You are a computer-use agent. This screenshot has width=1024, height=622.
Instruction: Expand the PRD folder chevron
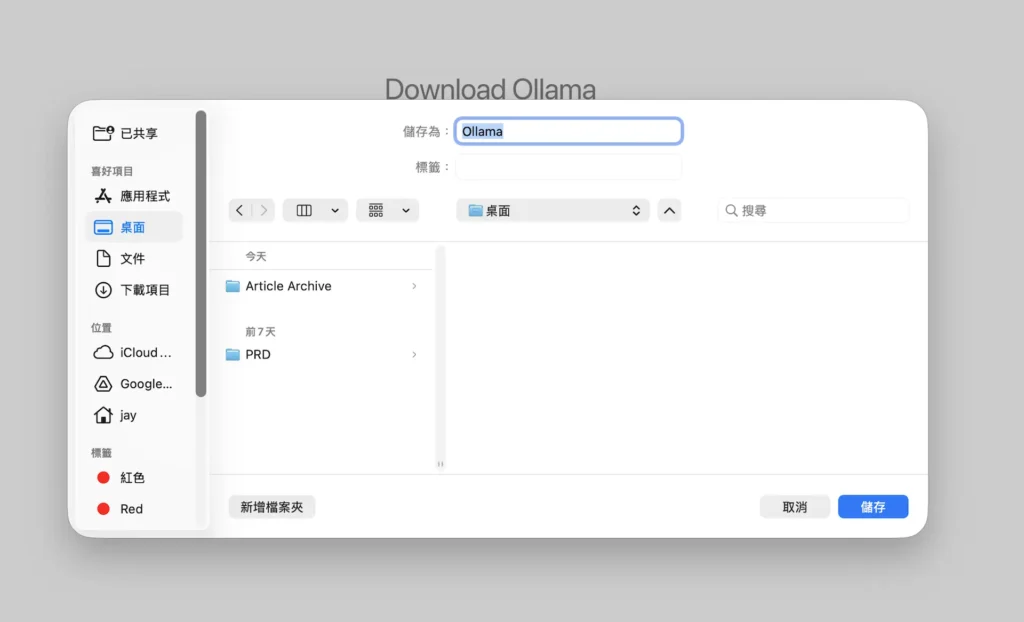[x=414, y=355]
